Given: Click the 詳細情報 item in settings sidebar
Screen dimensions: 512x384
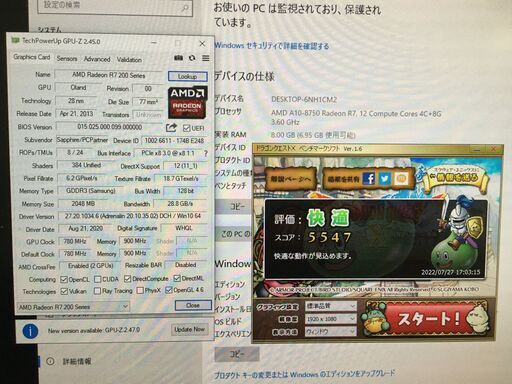Looking at the screenshot, I should [77, 362].
